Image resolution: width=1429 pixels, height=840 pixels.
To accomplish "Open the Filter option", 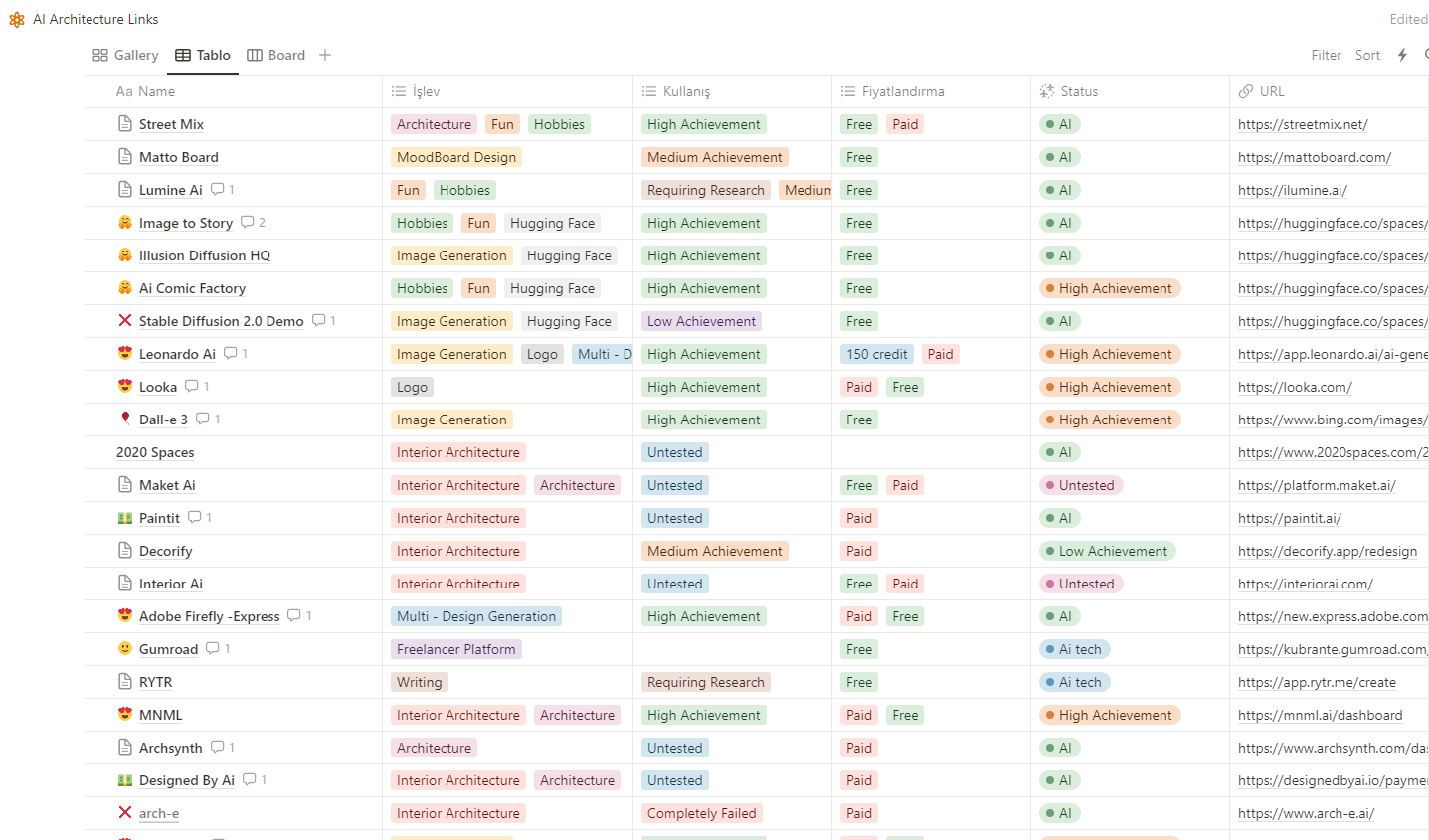I will click(1326, 55).
